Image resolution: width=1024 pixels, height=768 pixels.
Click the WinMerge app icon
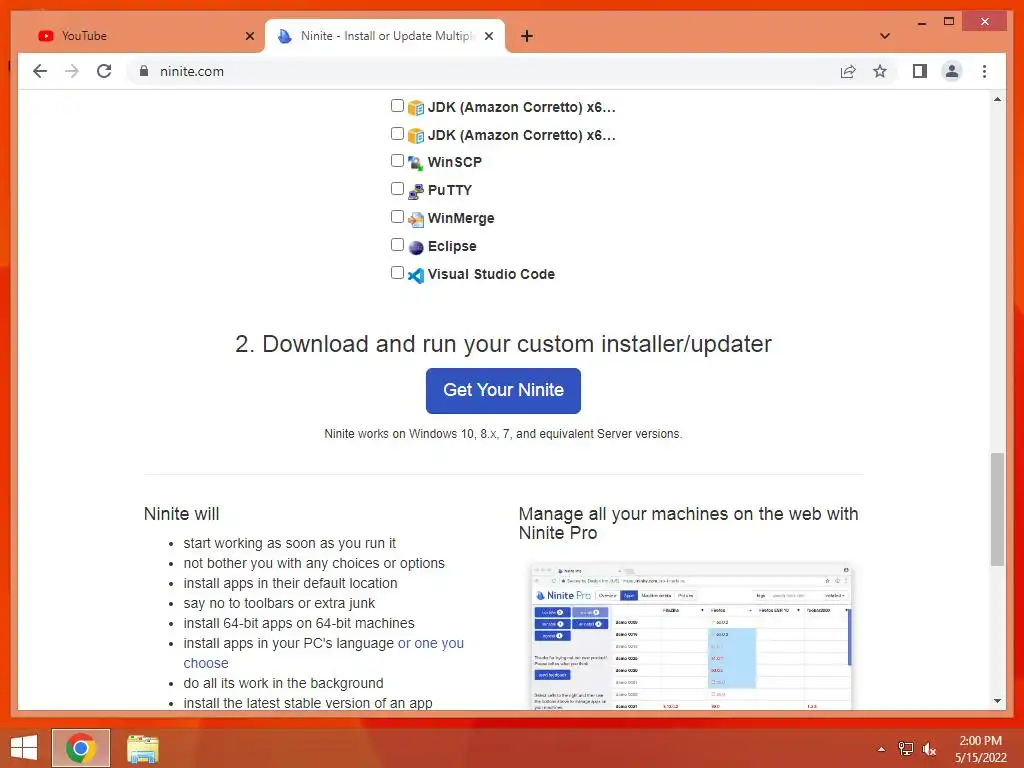pos(415,219)
